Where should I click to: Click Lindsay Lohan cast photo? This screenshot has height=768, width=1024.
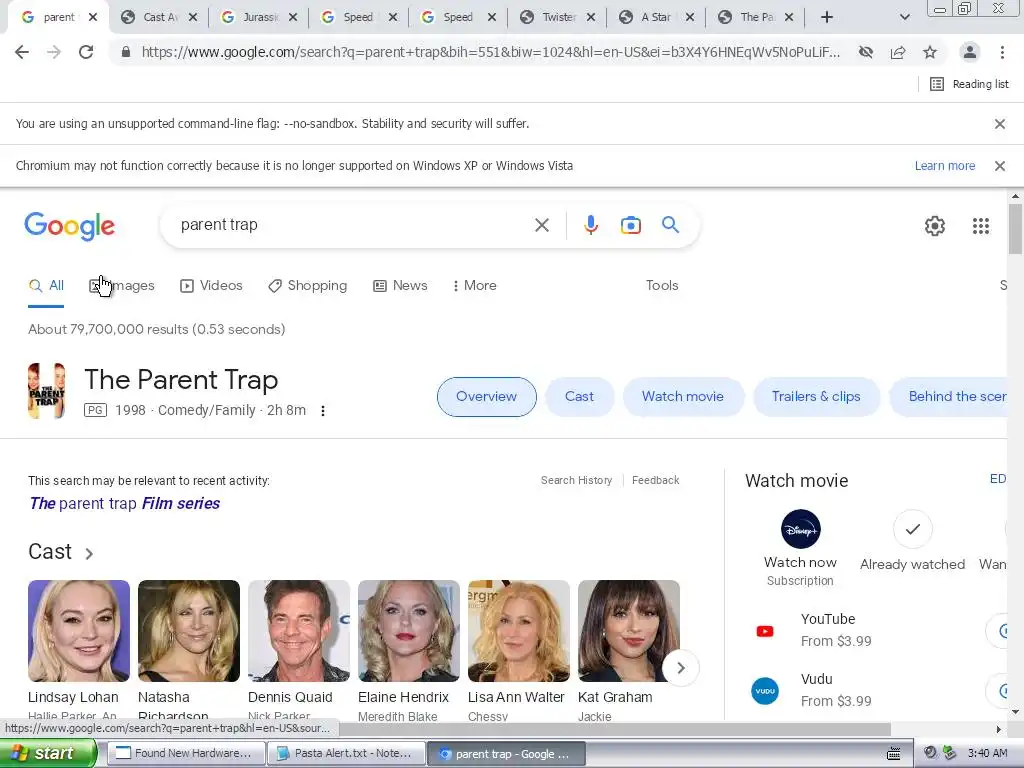(79, 631)
